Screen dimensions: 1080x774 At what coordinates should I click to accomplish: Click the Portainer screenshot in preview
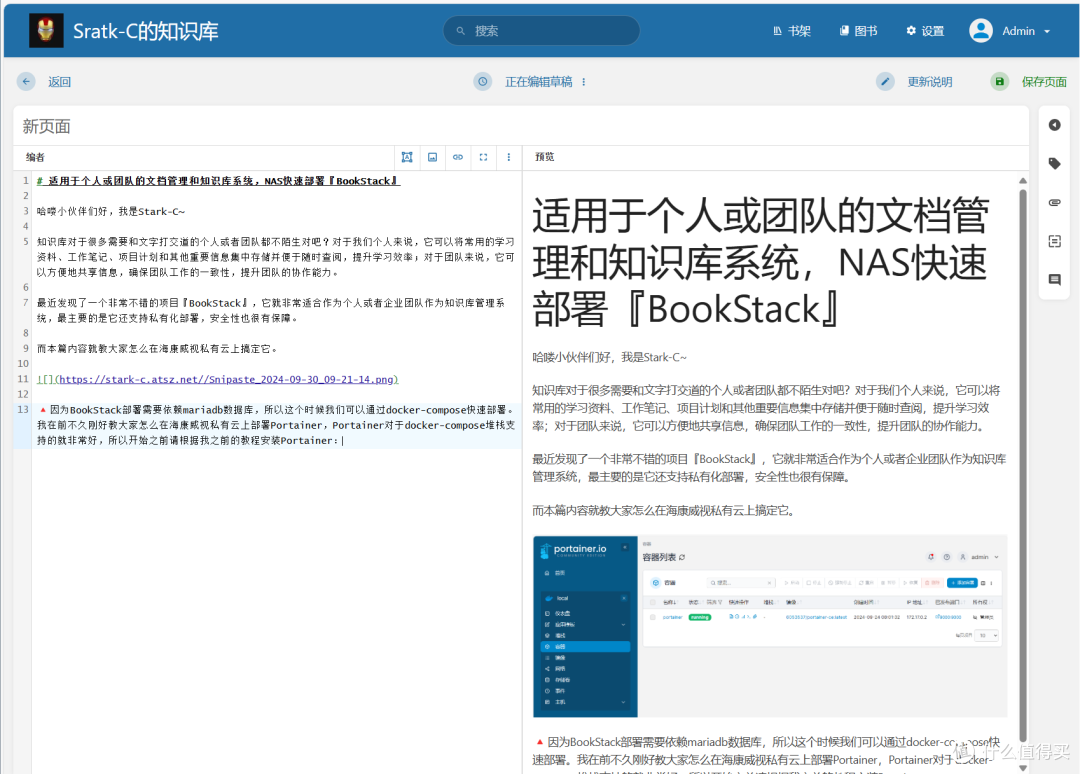coord(769,626)
